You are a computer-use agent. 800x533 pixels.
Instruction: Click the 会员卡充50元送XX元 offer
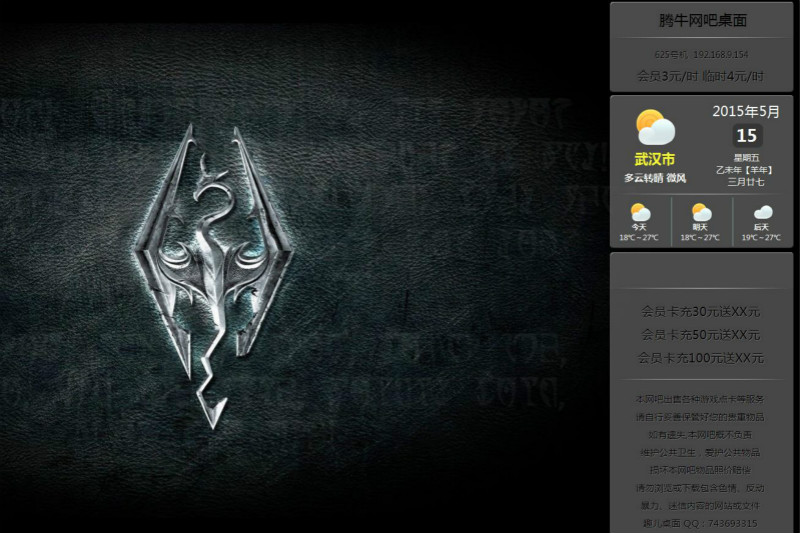coord(701,334)
